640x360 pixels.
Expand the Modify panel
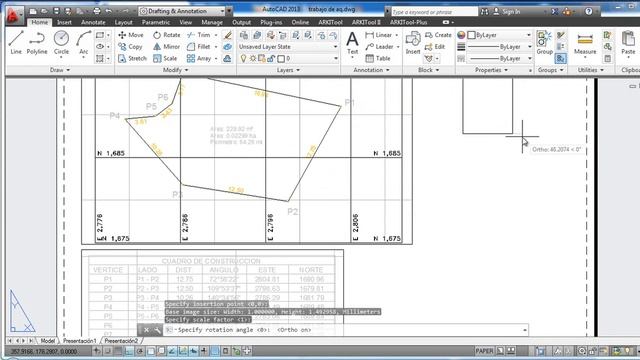click(x=176, y=70)
